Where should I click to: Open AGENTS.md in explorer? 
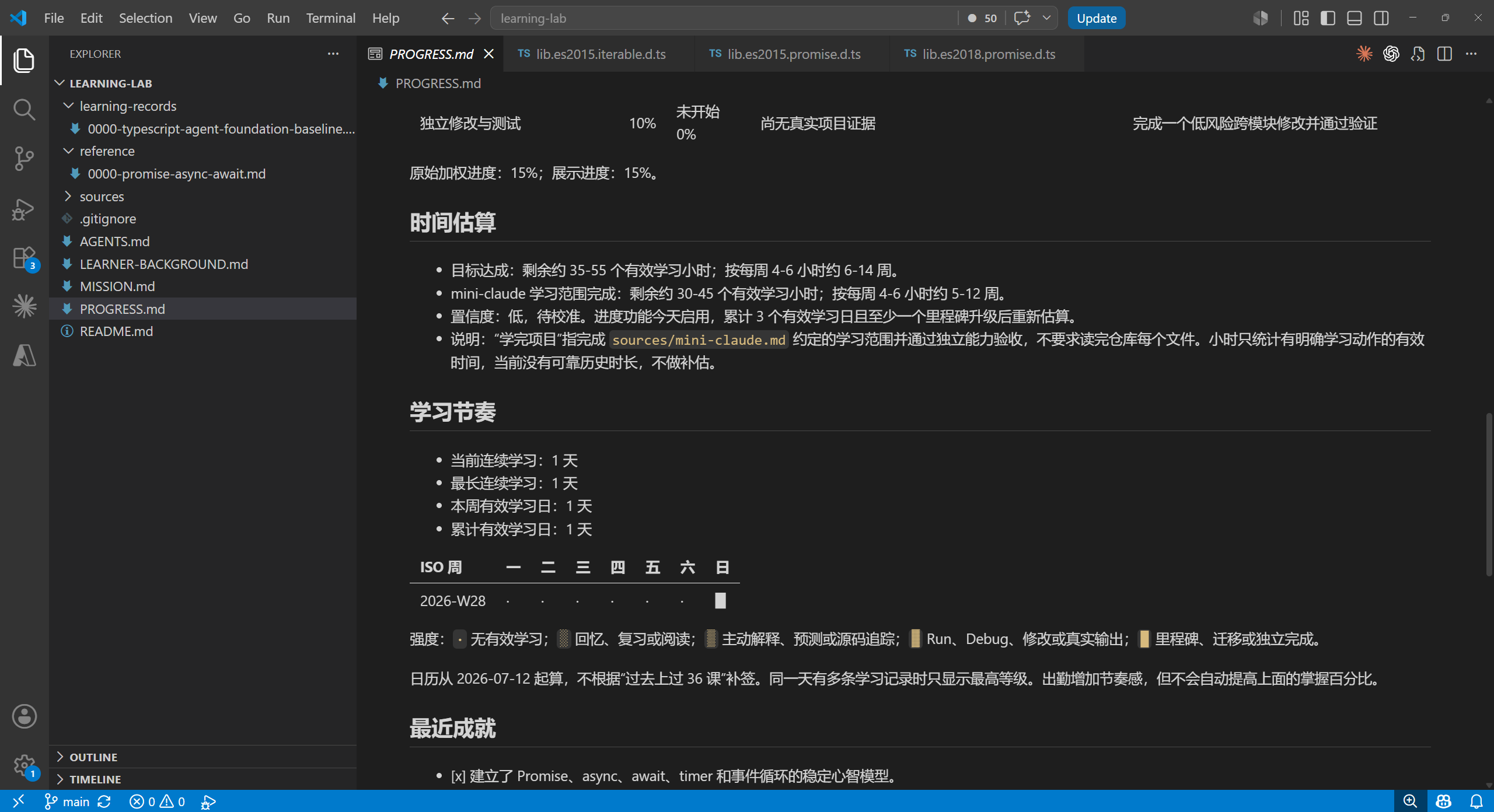point(203,242)
